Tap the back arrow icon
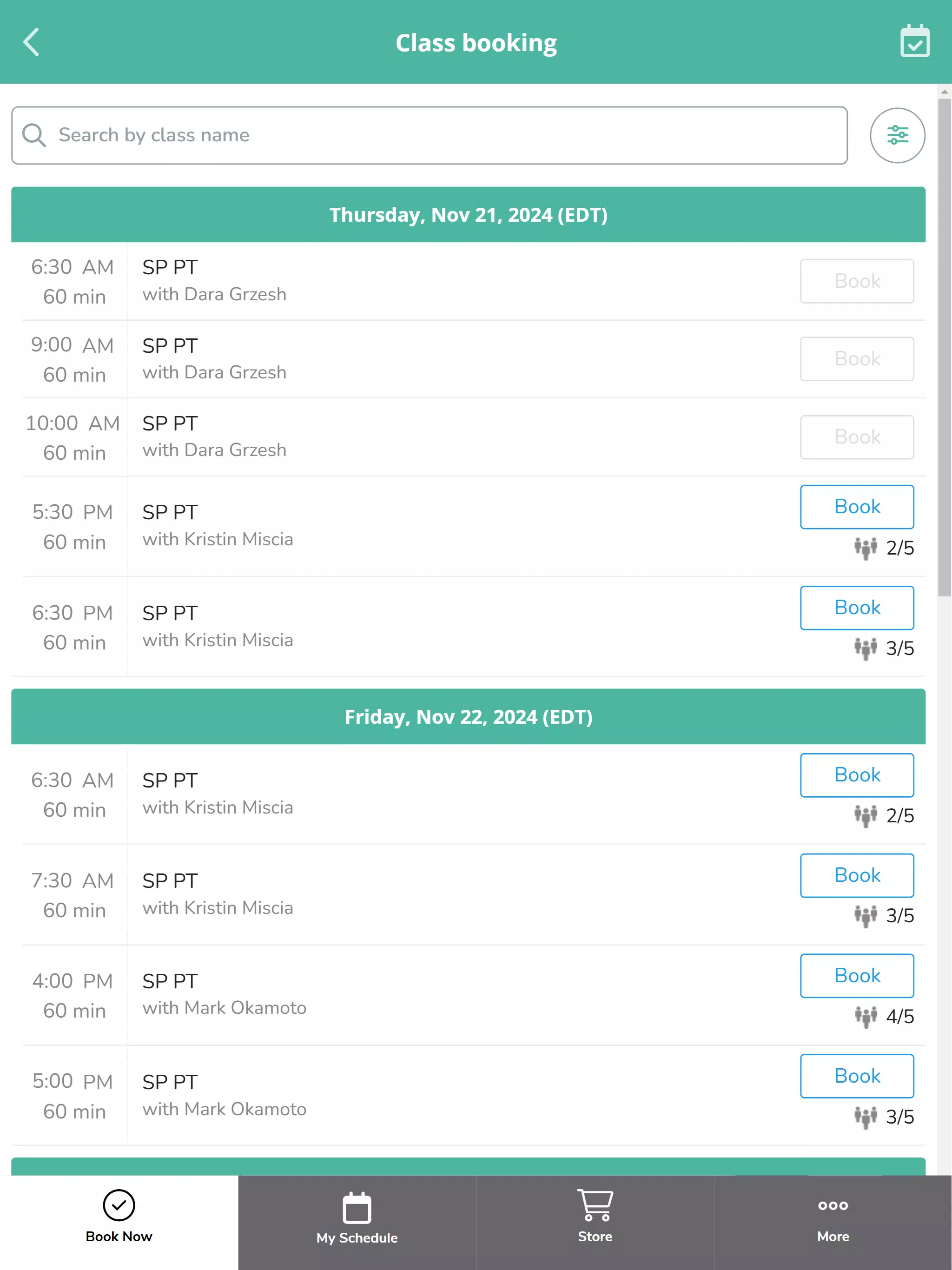Viewport: 952px width, 1270px height. (32, 42)
